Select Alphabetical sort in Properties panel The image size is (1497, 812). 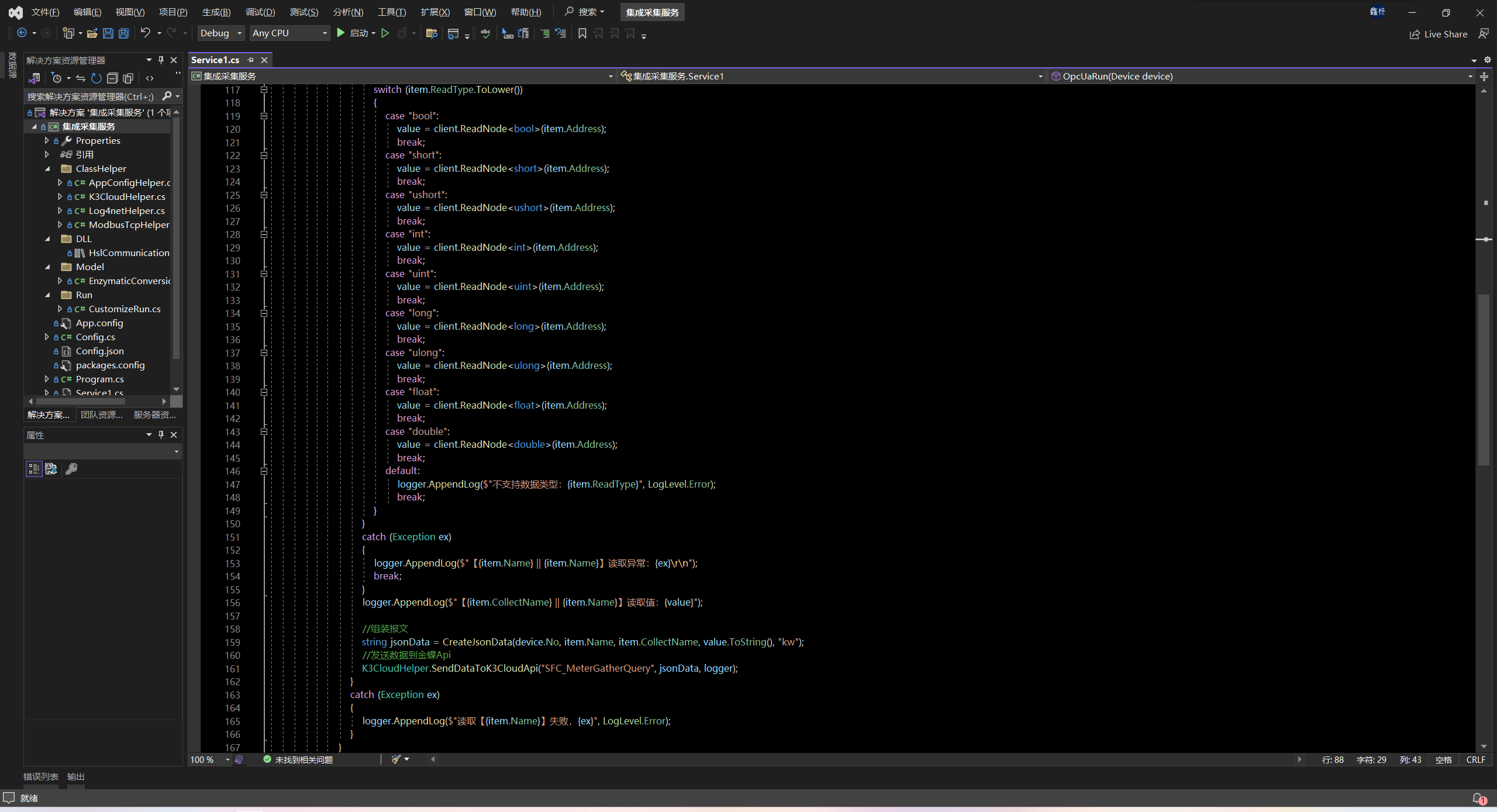(x=51, y=468)
